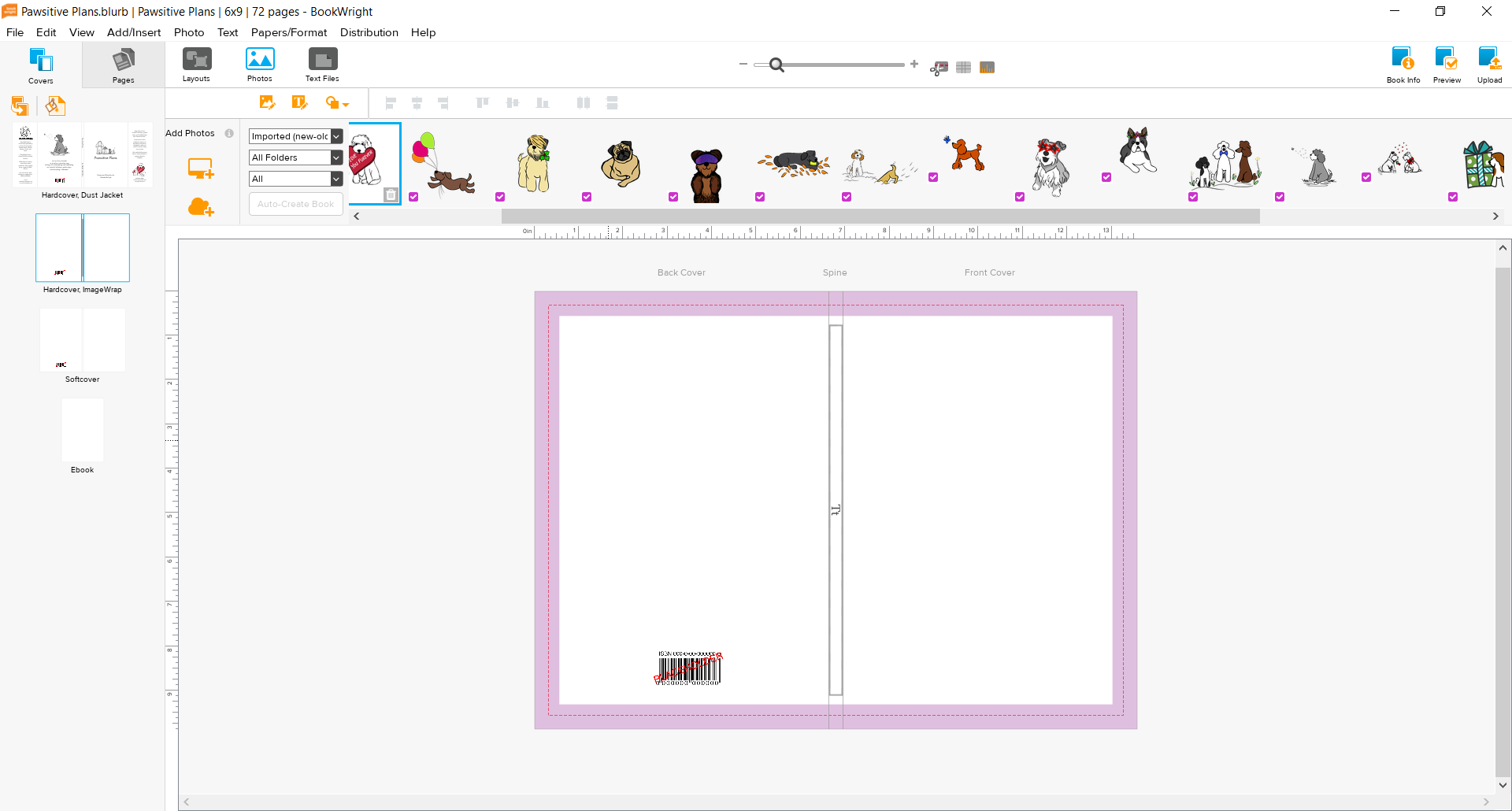Open the Imported sort dropdown

click(x=295, y=136)
